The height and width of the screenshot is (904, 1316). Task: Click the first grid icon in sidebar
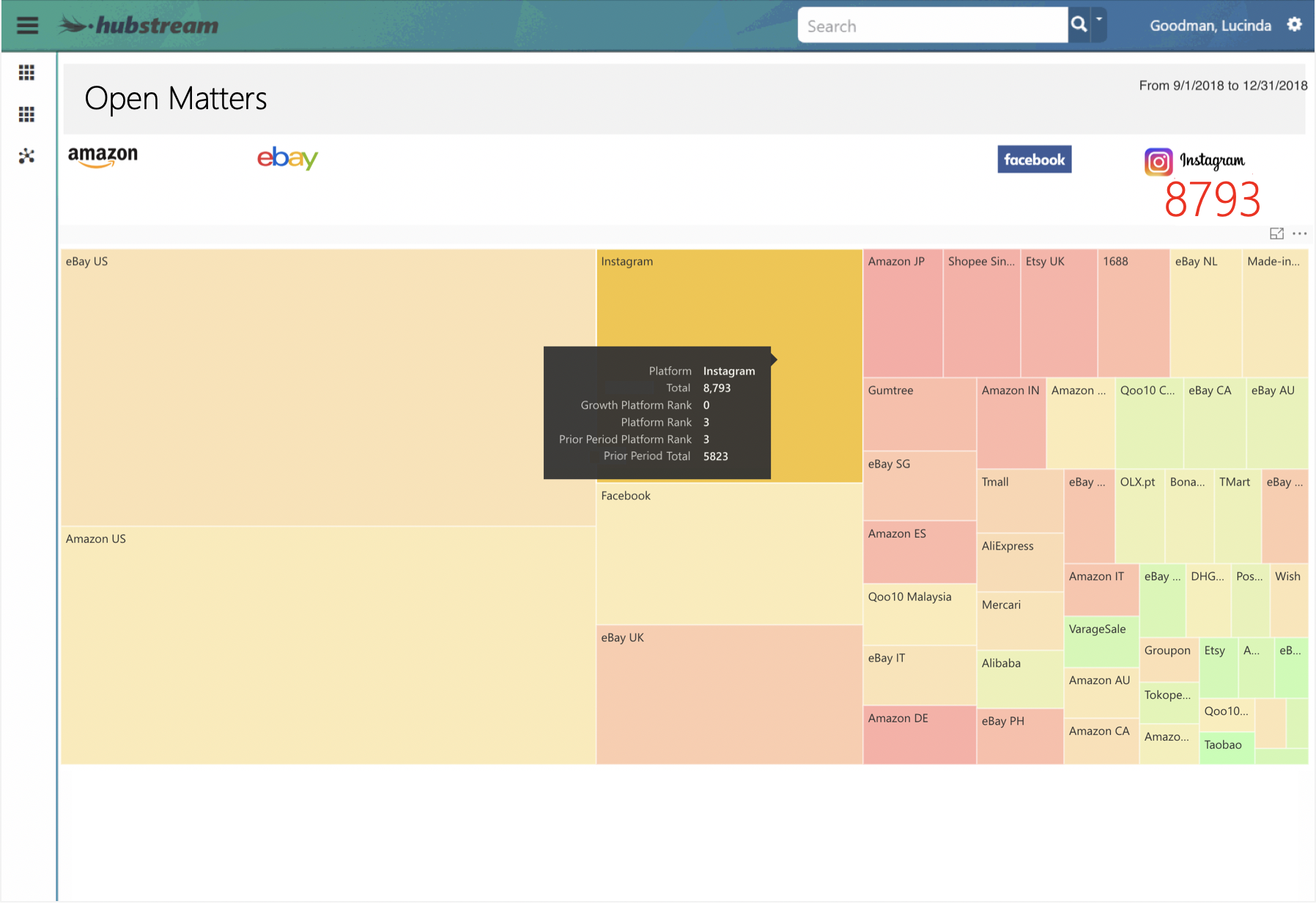(x=27, y=73)
